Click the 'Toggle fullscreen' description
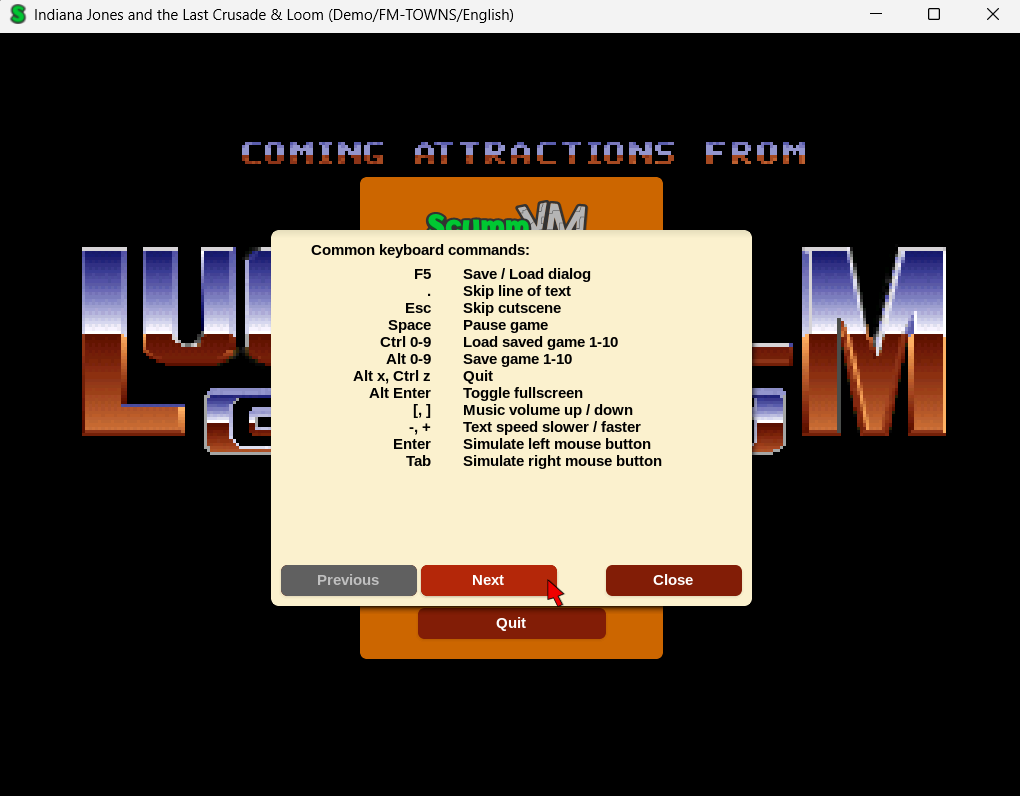Screen dimensions: 1020x796 tap(523, 393)
